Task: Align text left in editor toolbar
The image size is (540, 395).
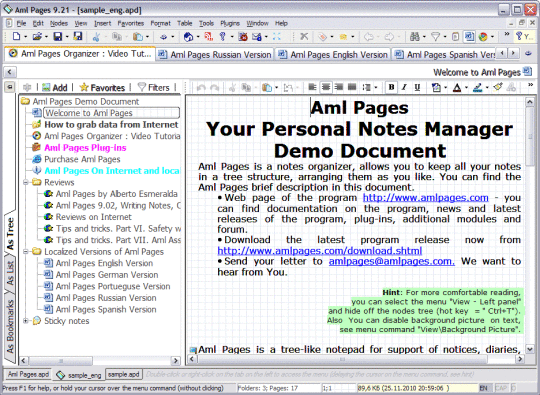Action: click(x=312, y=87)
